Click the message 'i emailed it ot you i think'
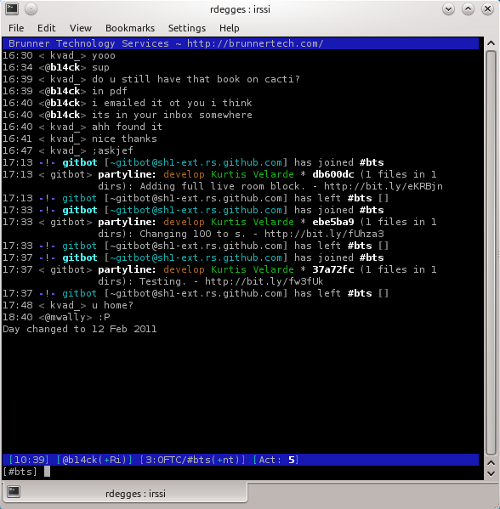 (172, 103)
